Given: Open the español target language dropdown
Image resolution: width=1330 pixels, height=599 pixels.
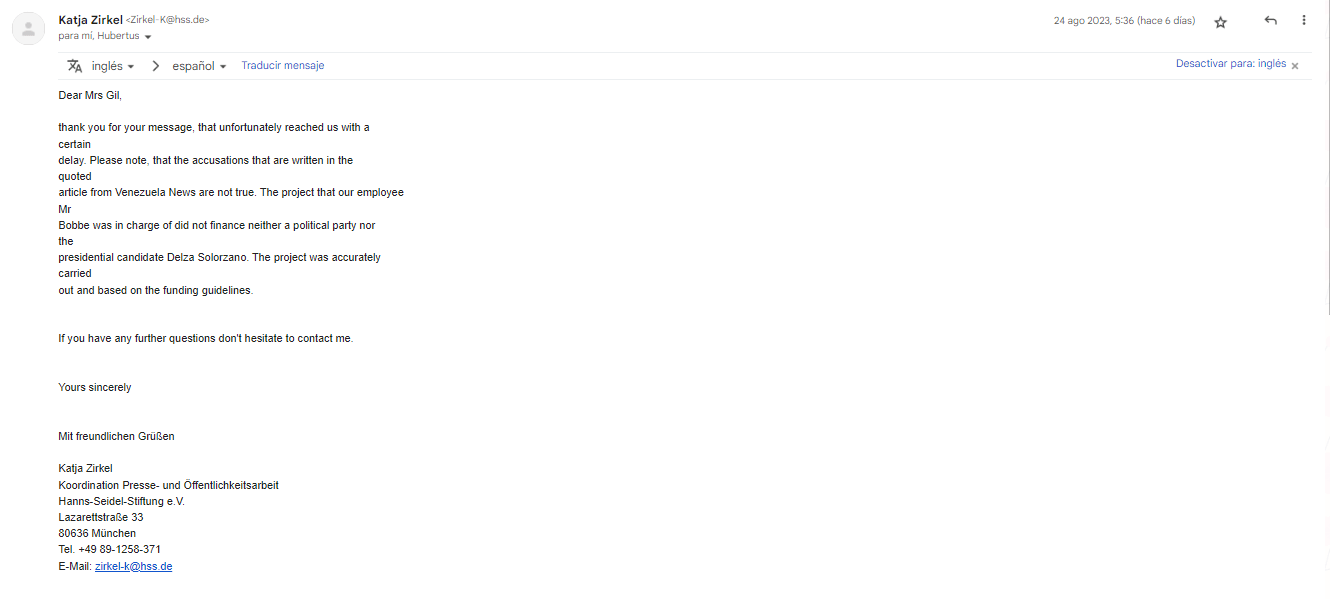Looking at the screenshot, I should coord(199,66).
